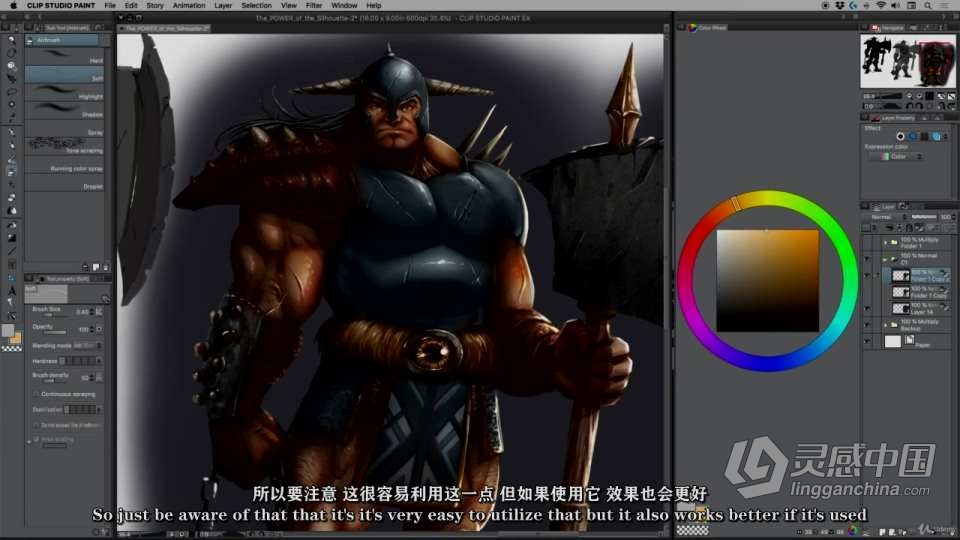Click the document tab The_POWER_of_the_Silhouette
The height and width of the screenshot is (540, 960).
pos(167,28)
